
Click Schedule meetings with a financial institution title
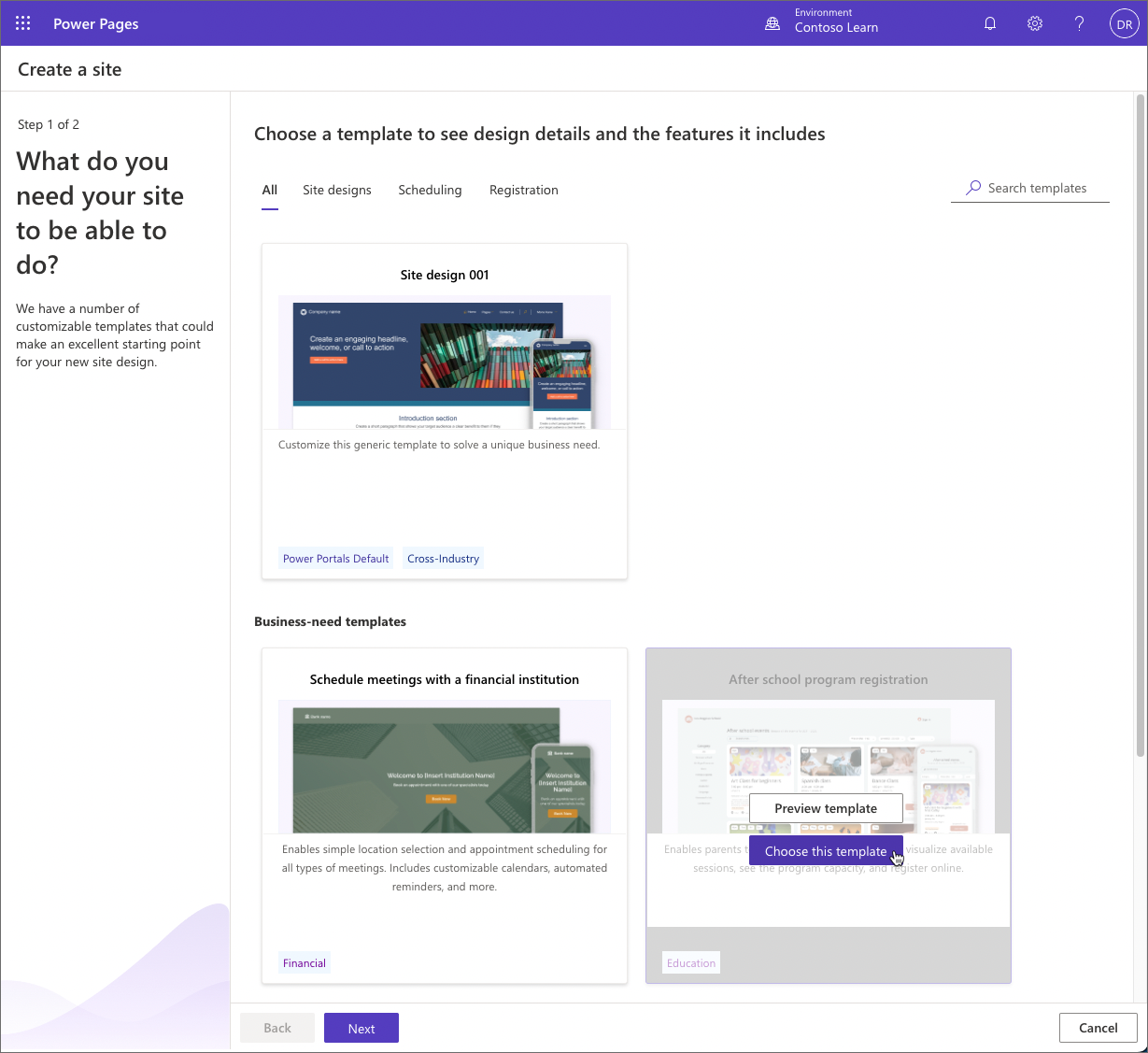445,679
